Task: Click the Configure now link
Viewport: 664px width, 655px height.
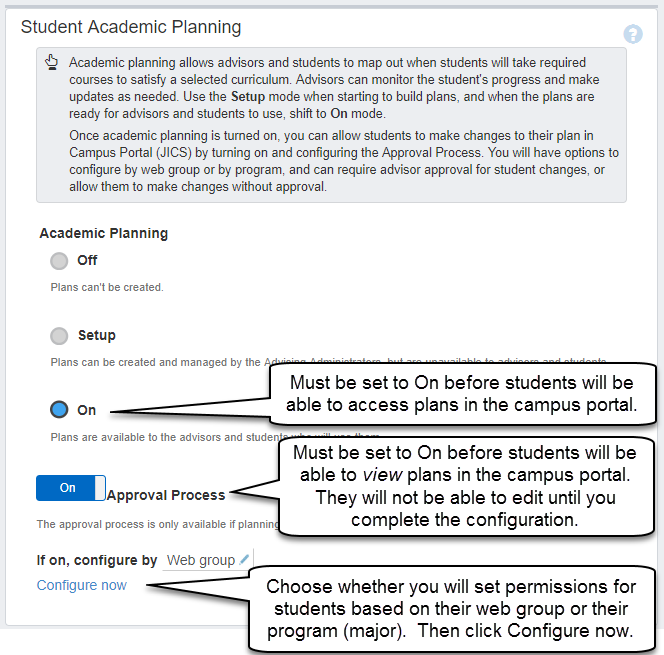Action: (x=82, y=585)
